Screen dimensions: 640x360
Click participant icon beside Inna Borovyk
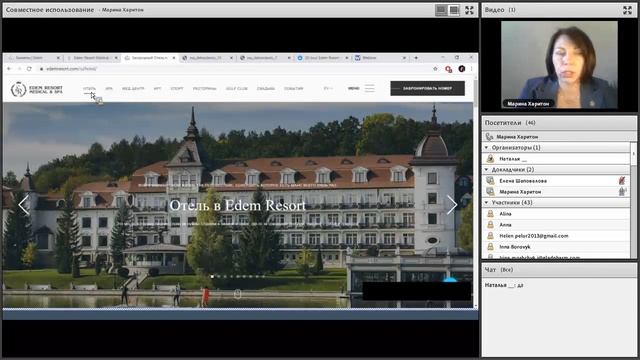[x=490, y=247]
